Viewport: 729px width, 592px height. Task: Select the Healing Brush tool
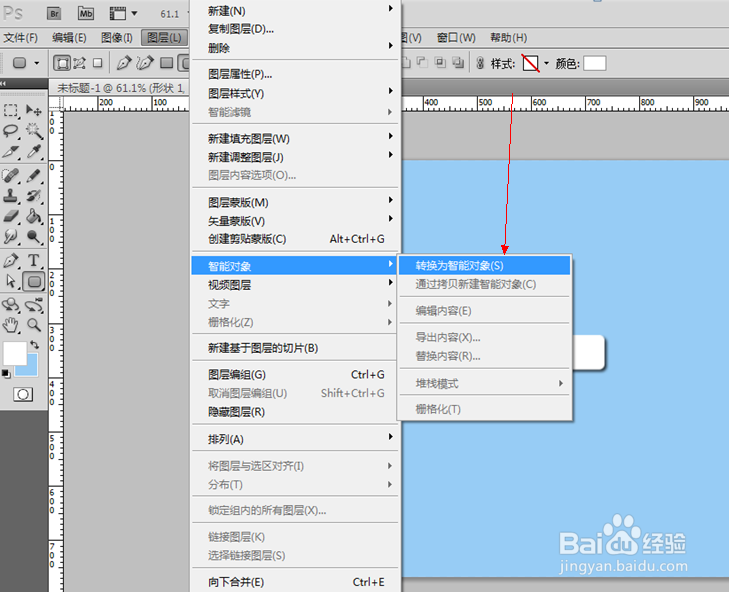pyautogui.click(x=10, y=176)
